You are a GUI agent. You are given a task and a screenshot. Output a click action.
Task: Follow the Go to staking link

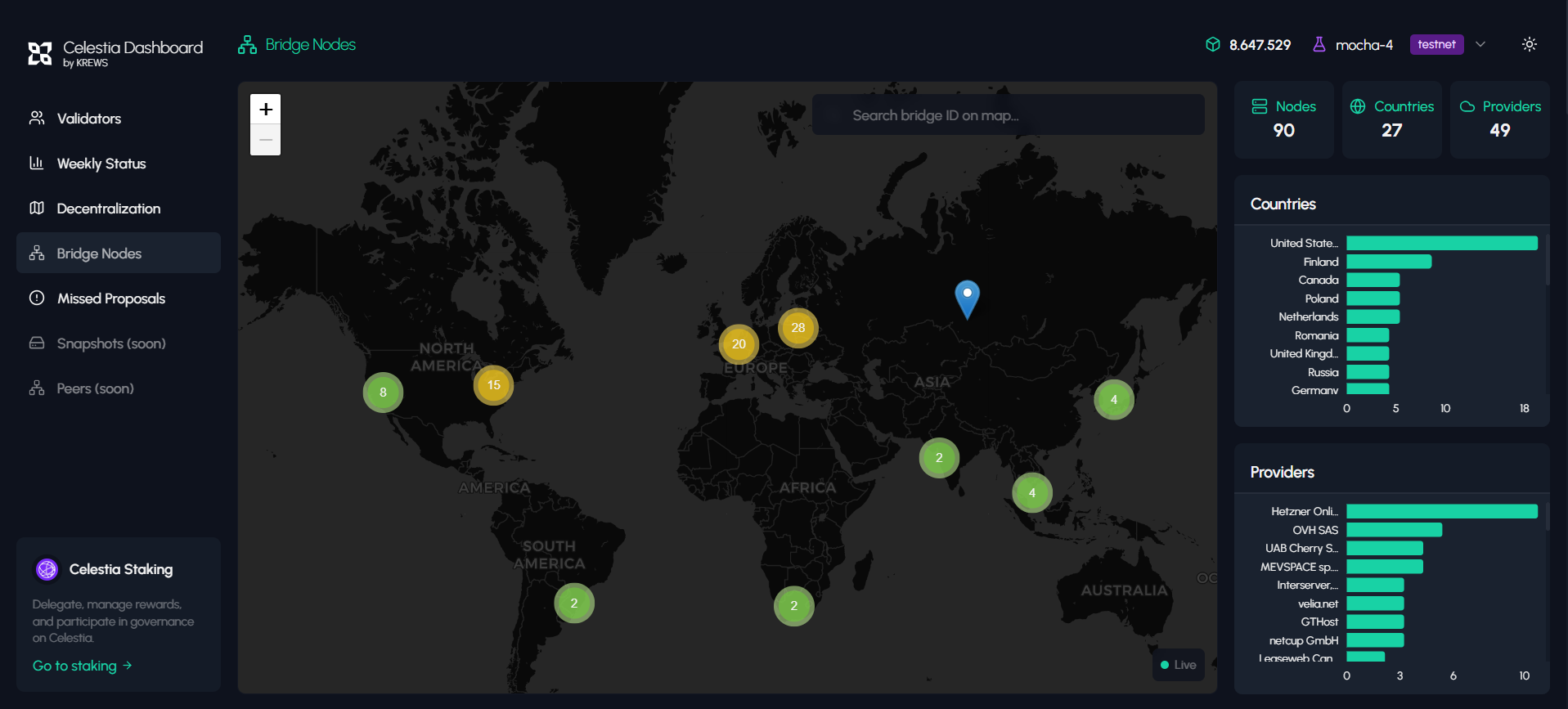[82, 666]
